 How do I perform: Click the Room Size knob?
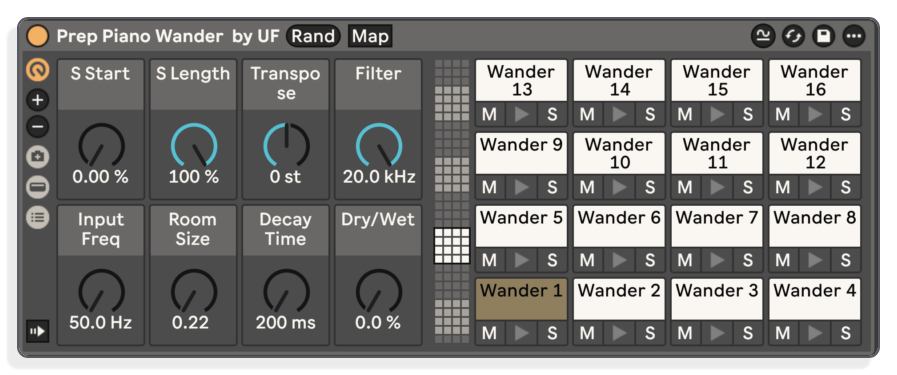(194, 292)
